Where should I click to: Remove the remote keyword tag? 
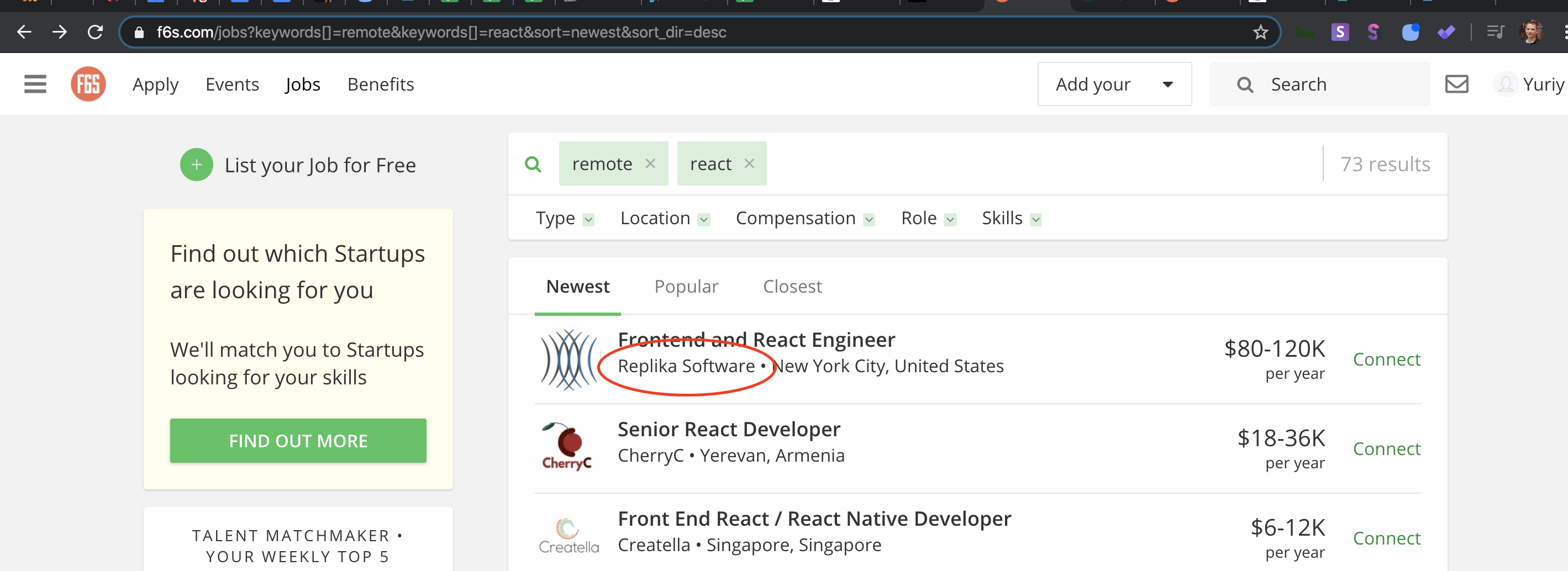650,163
